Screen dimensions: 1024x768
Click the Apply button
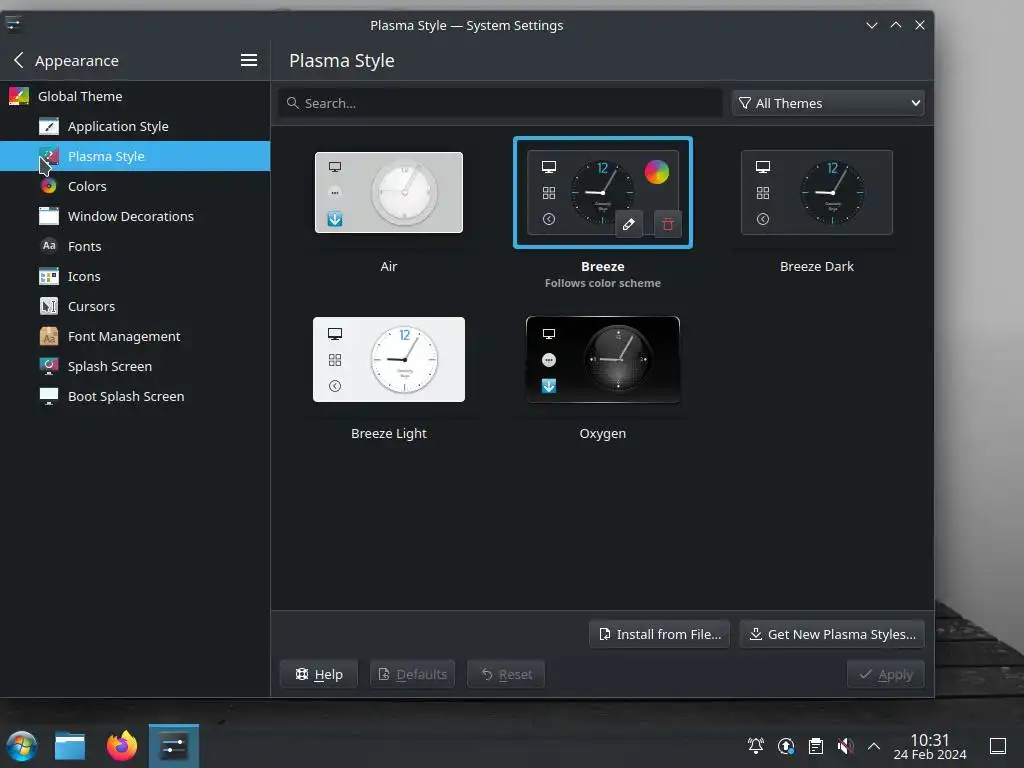(886, 674)
